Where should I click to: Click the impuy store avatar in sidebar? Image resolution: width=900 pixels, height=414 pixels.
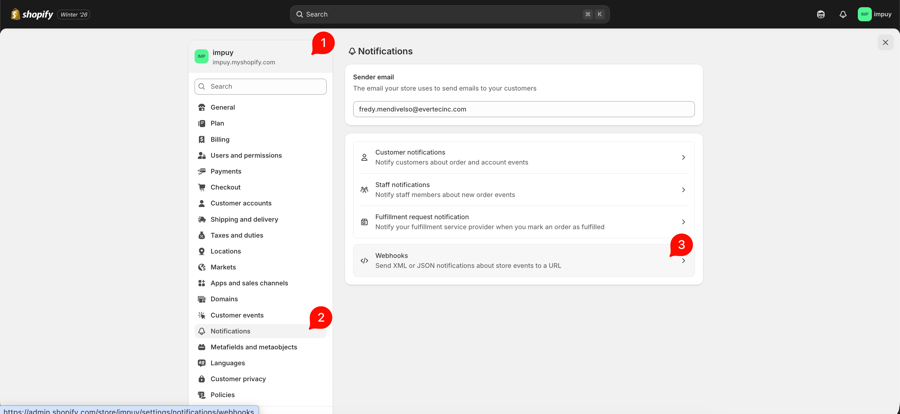pos(202,56)
